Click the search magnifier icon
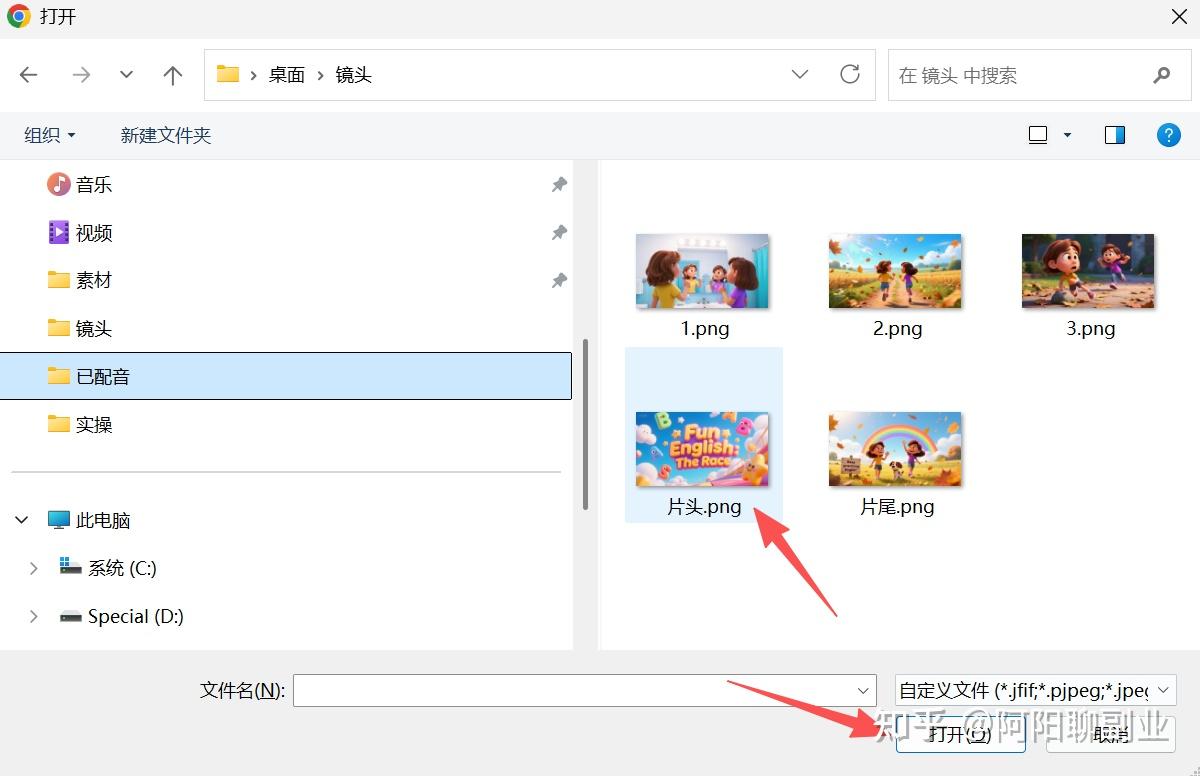This screenshot has width=1200, height=776. point(1161,75)
